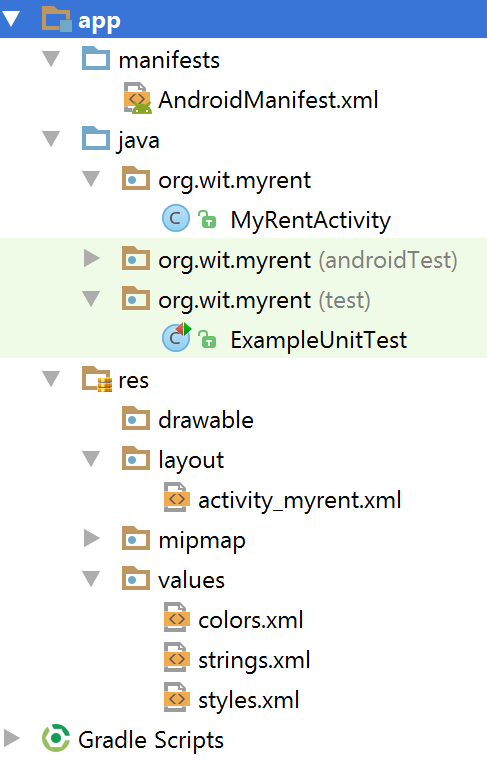Expand the mipmap folder arrow
This screenshot has height=763, width=487.
click(91, 539)
